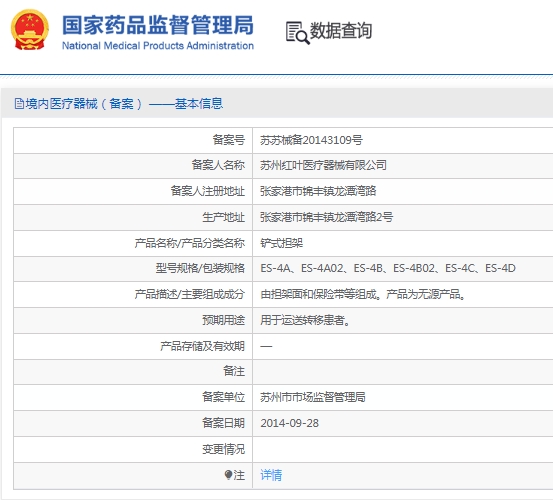The image size is (553, 500).
Task: Click National Medical Products Administration subtitle
Action: click(158, 46)
